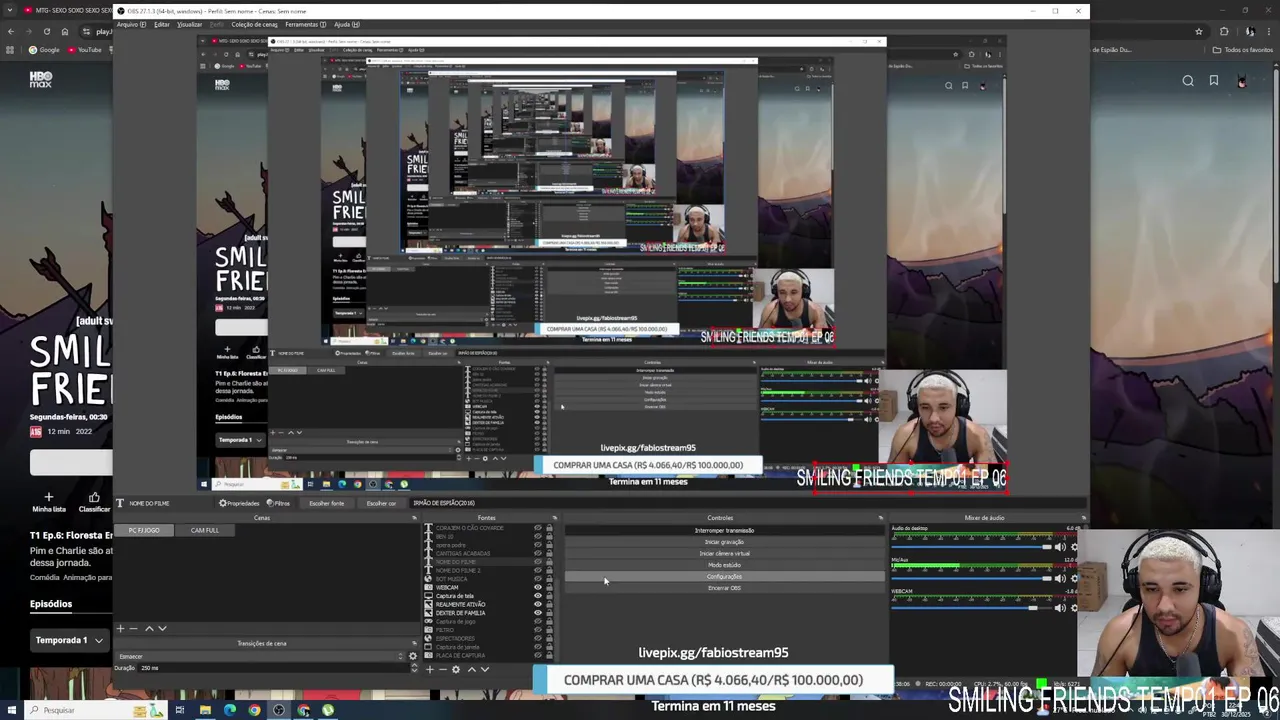Open HBO Max search icon
The height and width of the screenshot is (720, 1280).
[1188, 81]
